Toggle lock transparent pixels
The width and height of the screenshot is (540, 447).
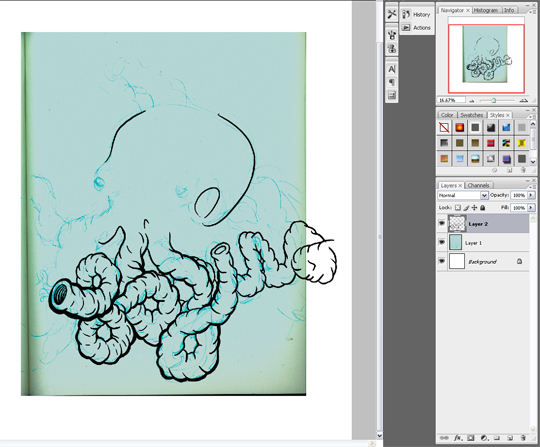458,208
